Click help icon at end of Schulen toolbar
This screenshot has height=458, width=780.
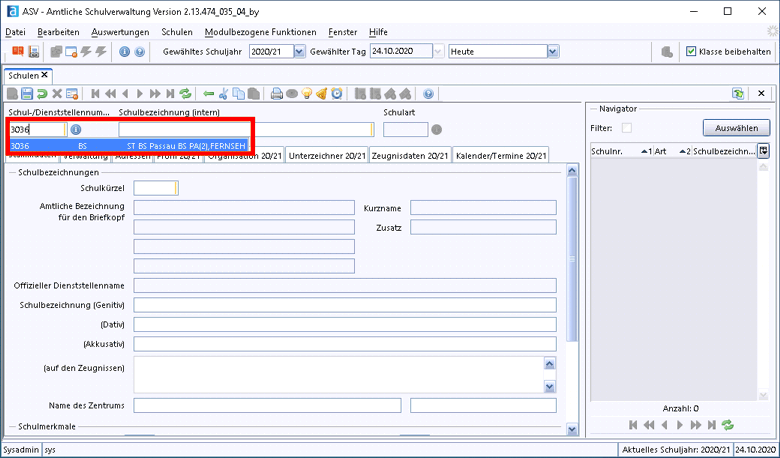click(x=428, y=93)
